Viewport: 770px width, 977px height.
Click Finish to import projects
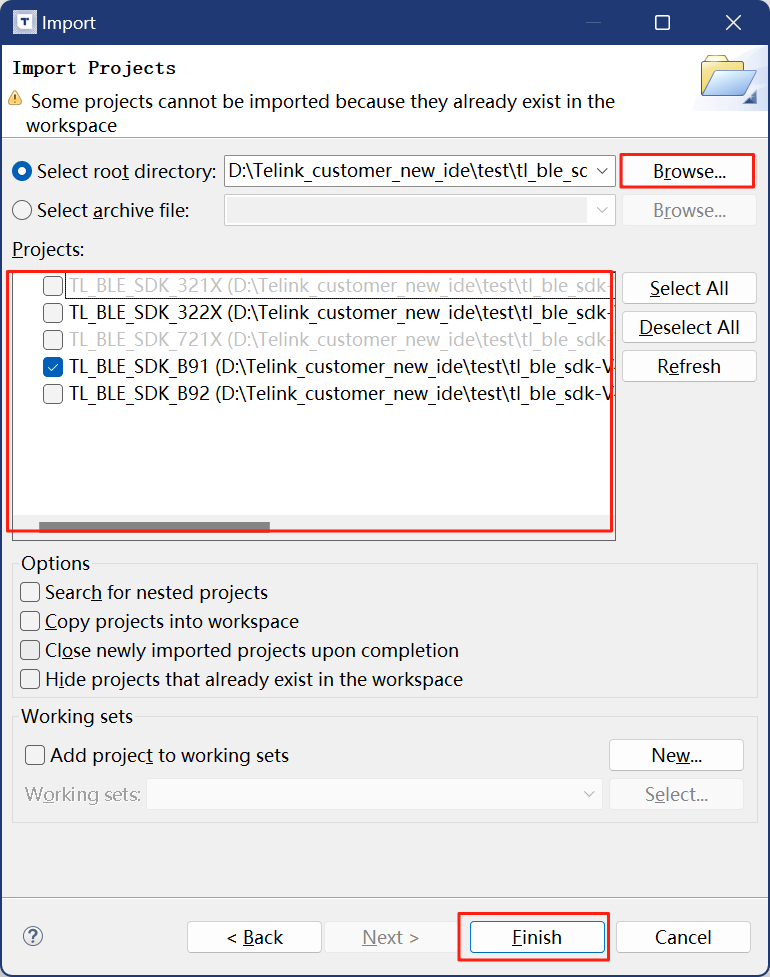(537, 937)
